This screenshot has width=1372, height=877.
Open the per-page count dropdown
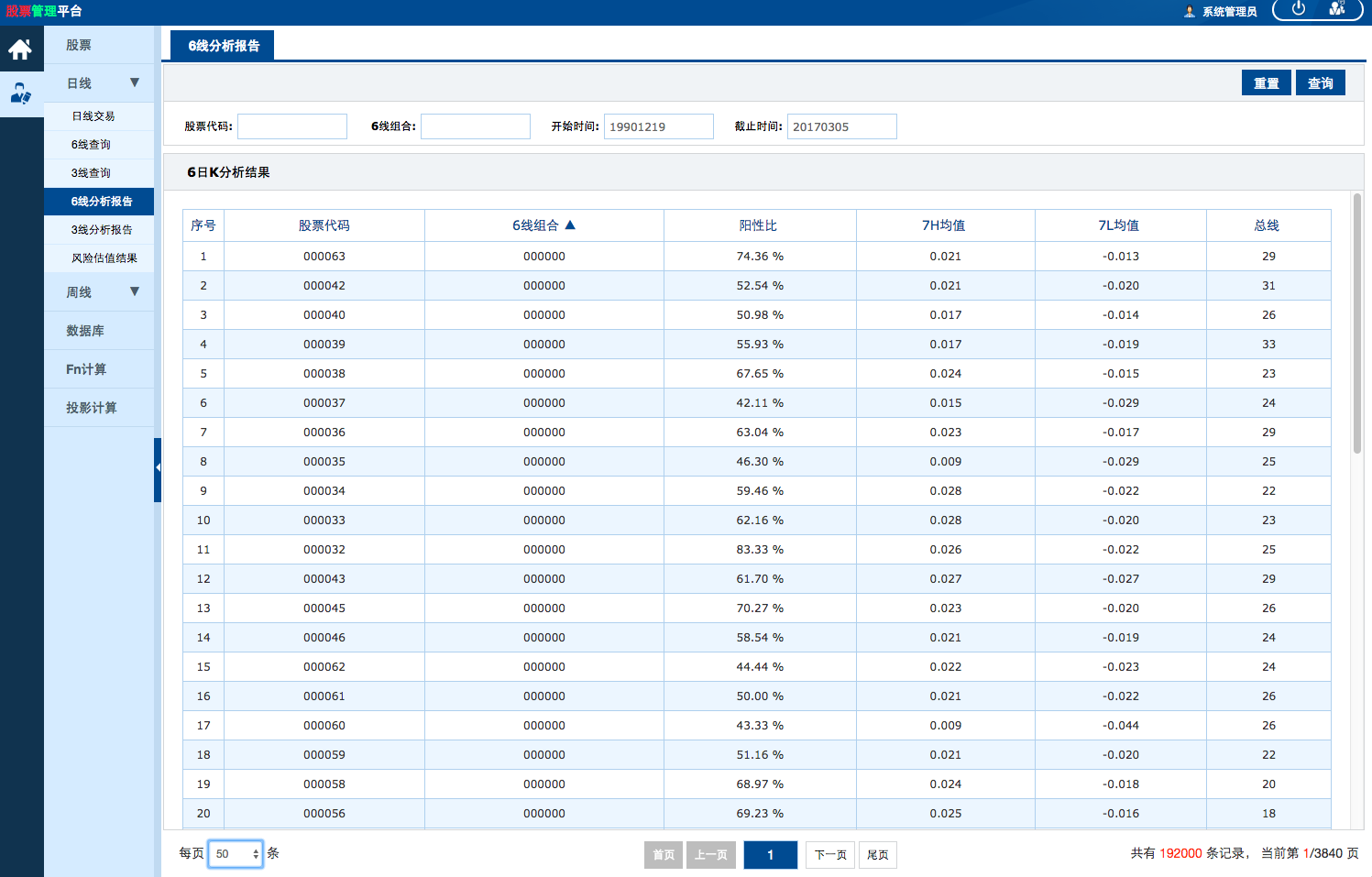click(236, 854)
